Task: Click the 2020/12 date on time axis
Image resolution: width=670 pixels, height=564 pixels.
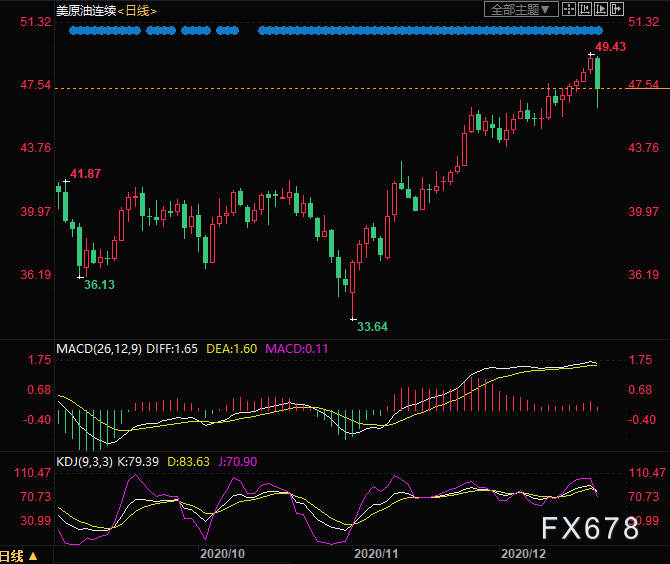Action: click(x=521, y=553)
